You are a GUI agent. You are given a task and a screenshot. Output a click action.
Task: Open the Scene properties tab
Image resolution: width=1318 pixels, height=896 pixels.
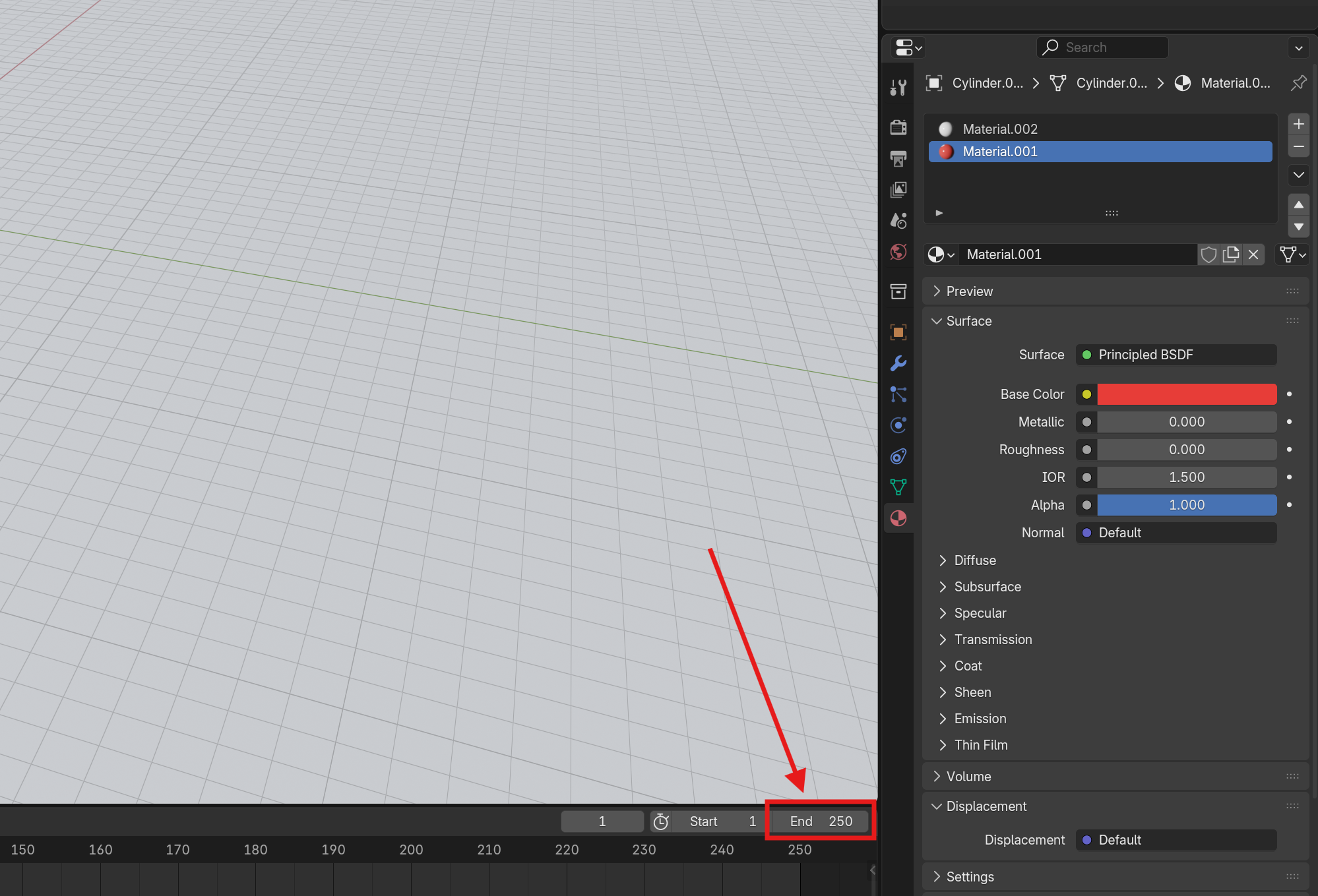(x=898, y=221)
